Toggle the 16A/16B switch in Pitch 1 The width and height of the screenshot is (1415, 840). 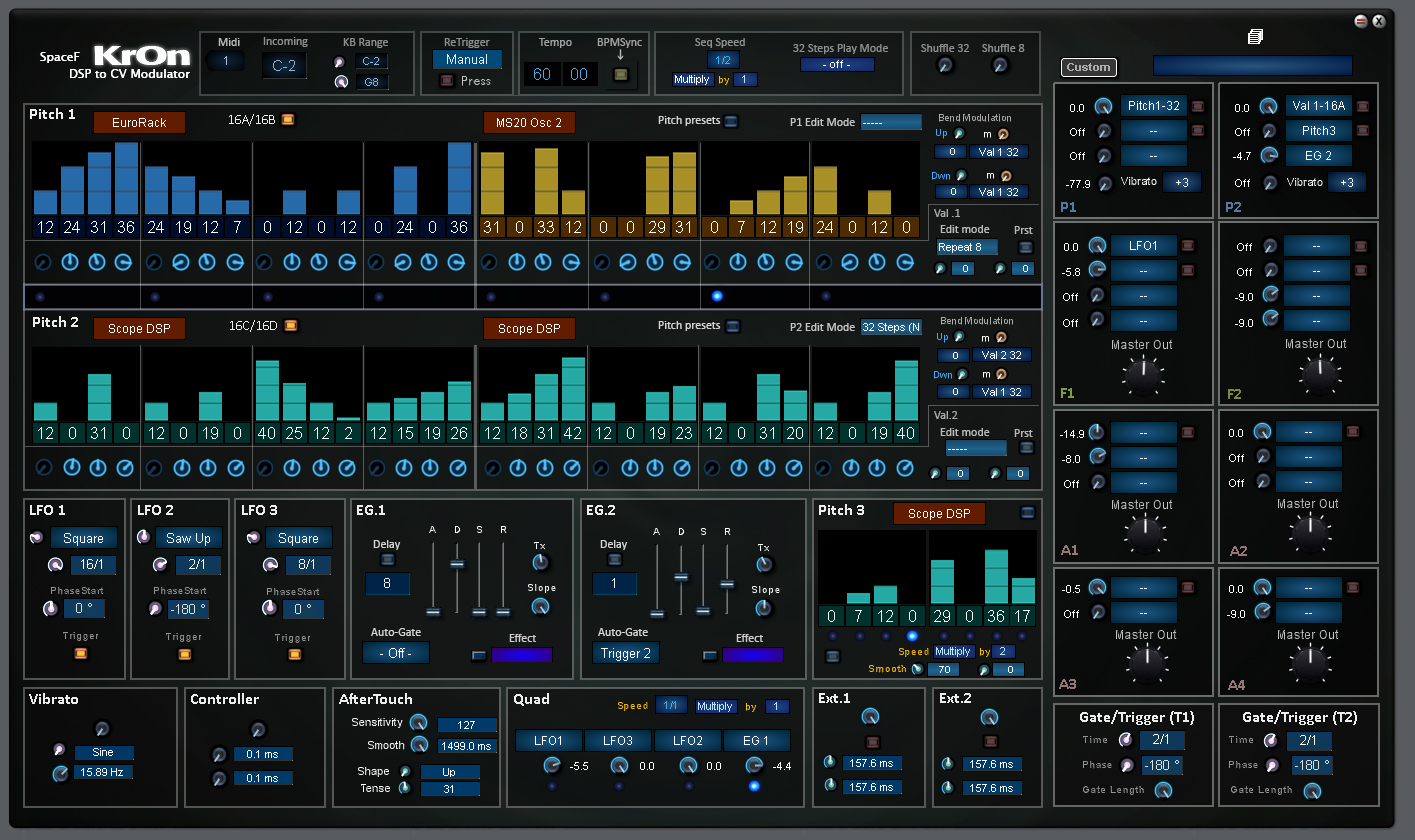289,121
